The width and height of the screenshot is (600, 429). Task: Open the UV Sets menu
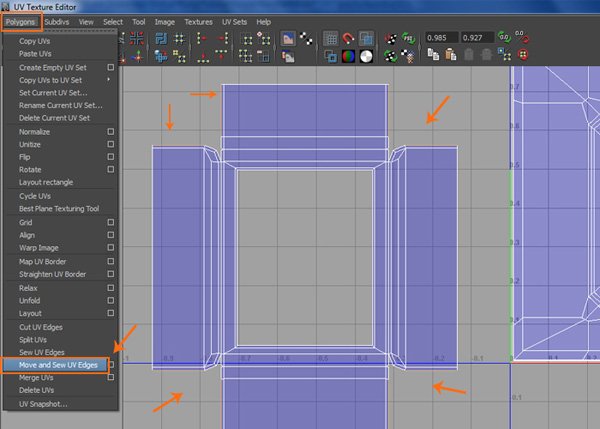pyautogui.click(x=235, y=22)
